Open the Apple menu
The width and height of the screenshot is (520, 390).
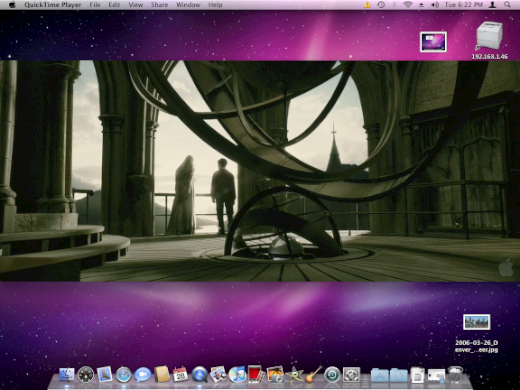[12, 5]
